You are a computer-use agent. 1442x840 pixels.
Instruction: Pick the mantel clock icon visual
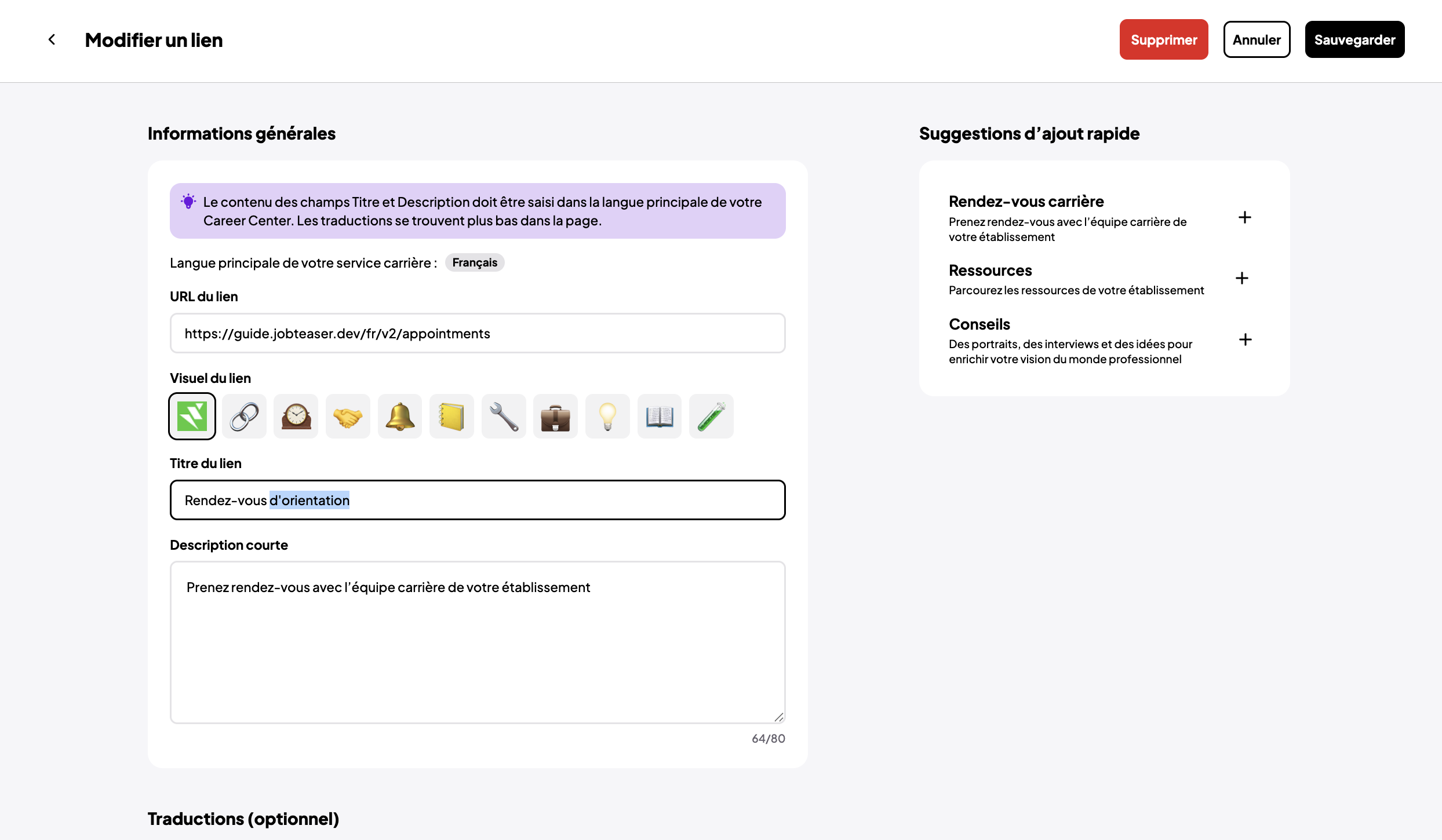296,416
